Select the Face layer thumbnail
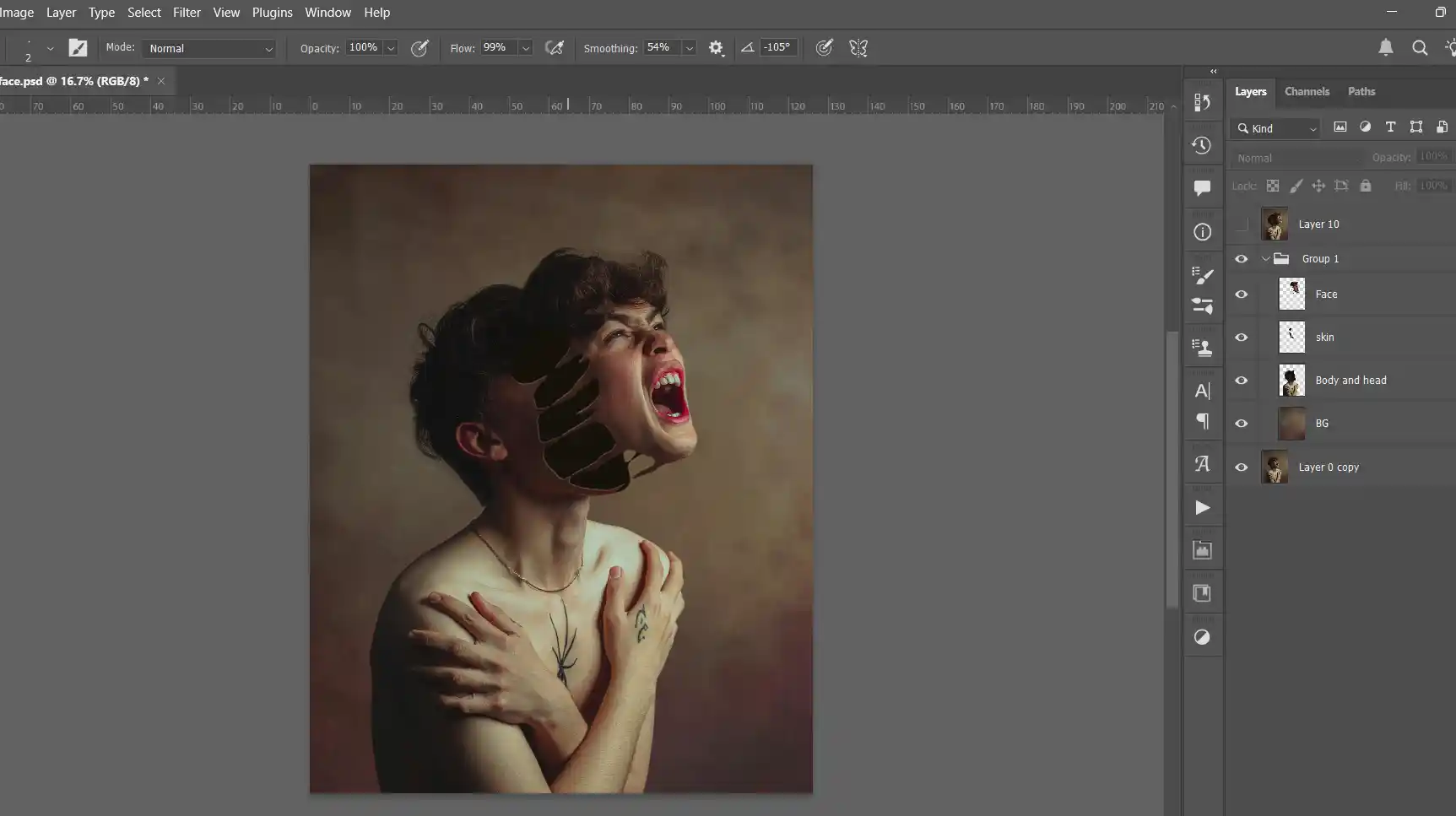This screenshot has height=816, width=1456. tap(1291, 295)
